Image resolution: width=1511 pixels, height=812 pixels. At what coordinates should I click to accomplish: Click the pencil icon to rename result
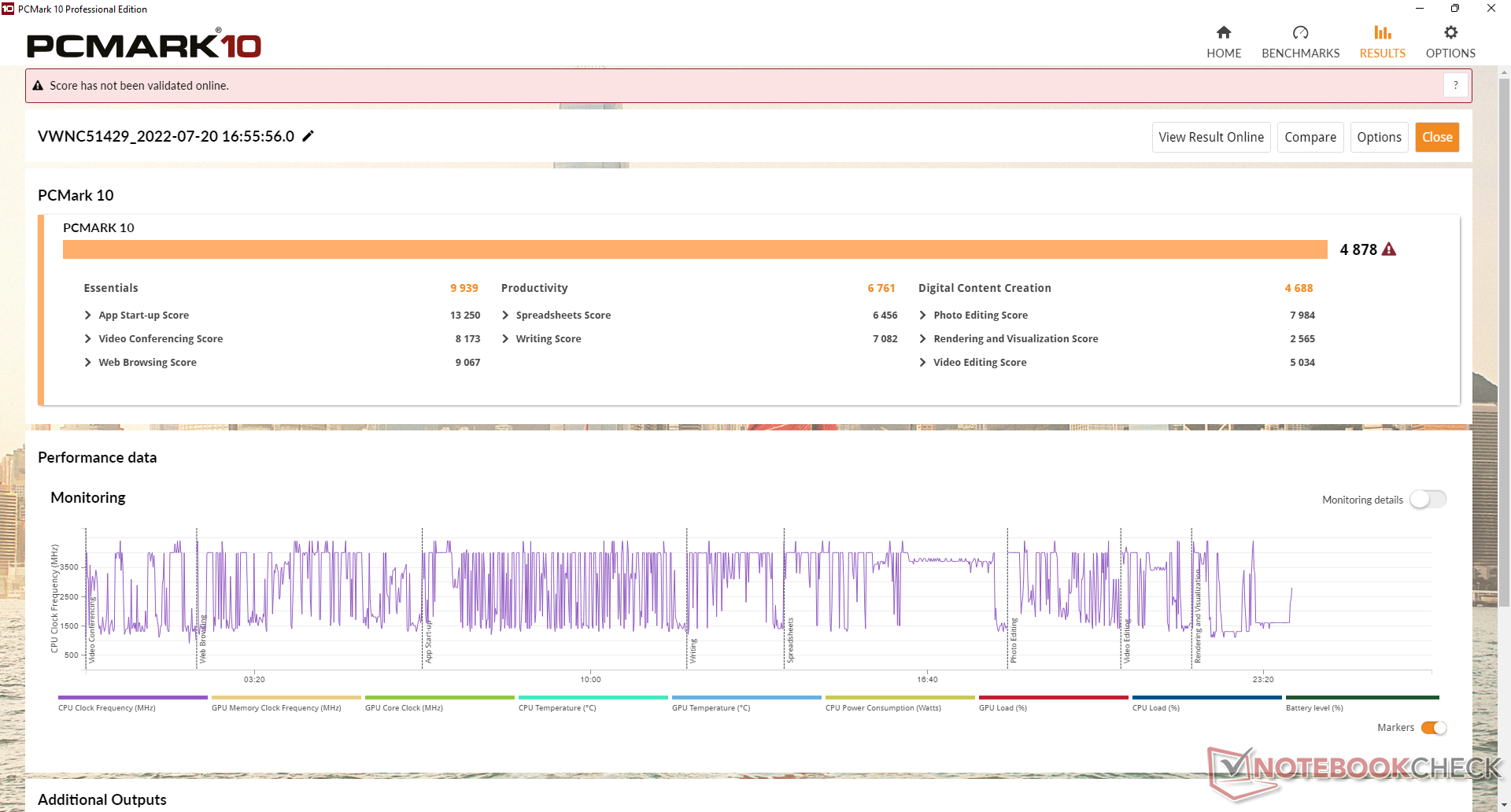[308, 136]
